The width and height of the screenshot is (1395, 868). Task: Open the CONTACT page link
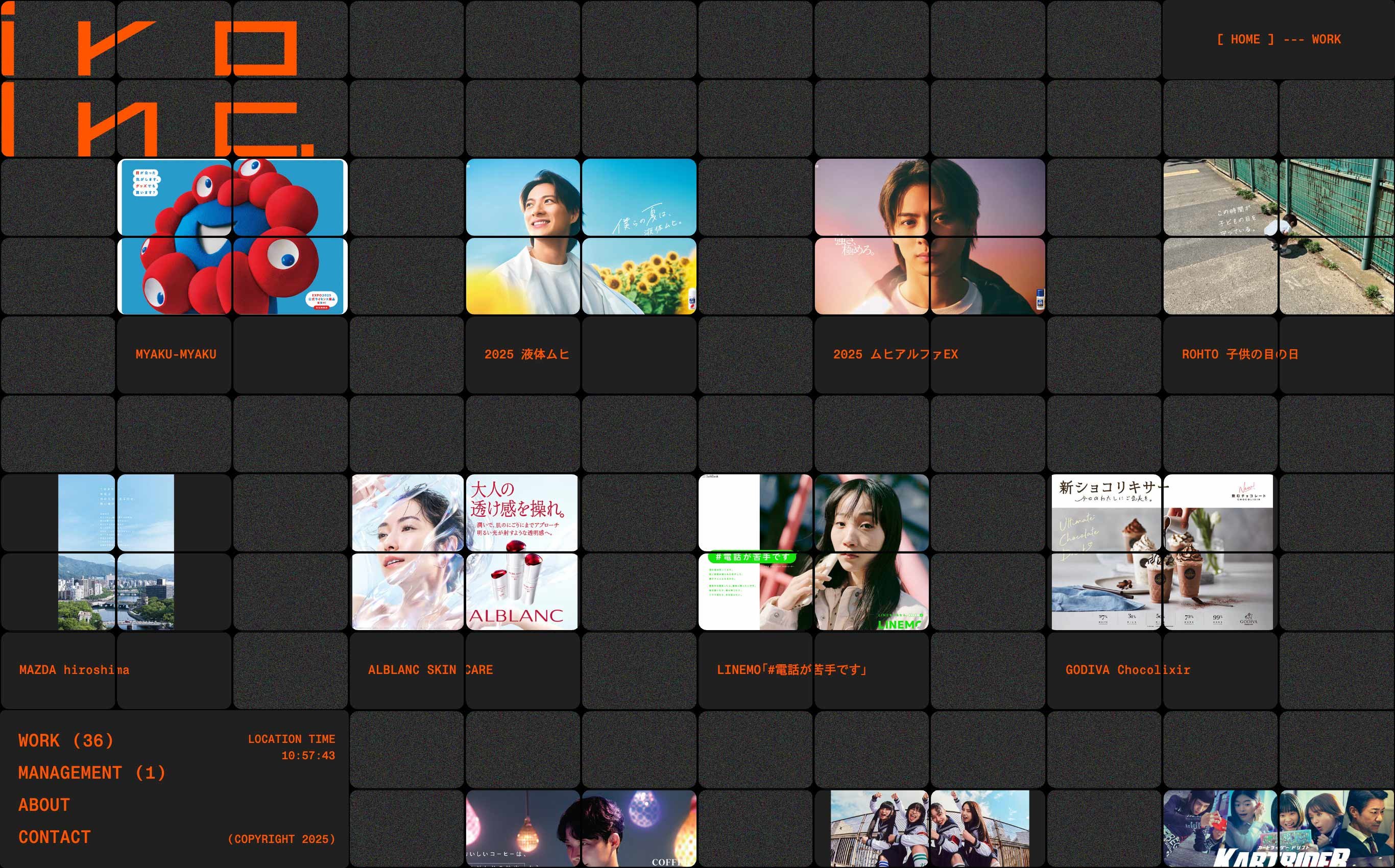55,837
